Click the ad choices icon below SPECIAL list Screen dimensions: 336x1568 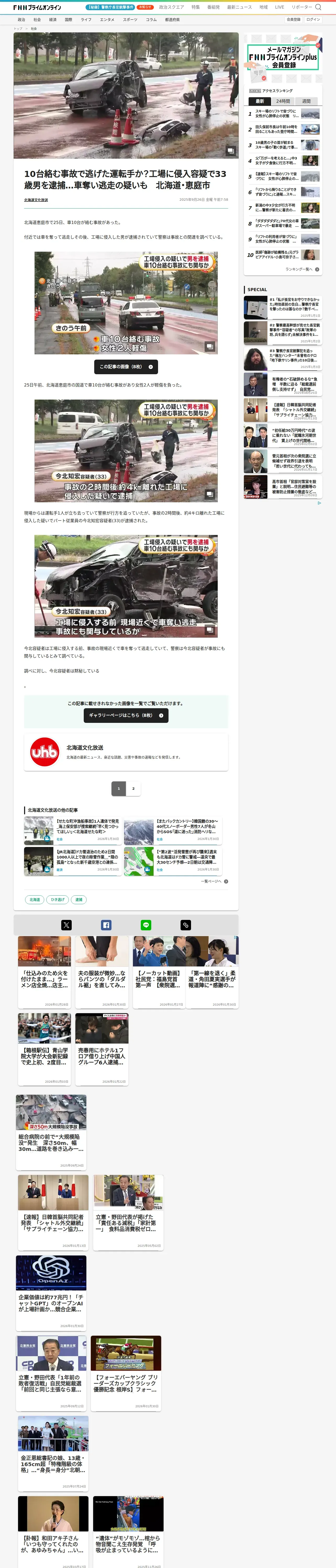pyautogui.click(x=319, y=503)
